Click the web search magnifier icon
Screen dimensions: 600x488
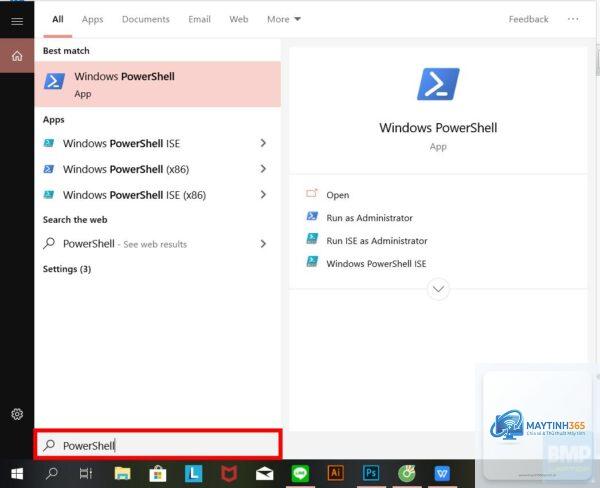pos(49,243)
